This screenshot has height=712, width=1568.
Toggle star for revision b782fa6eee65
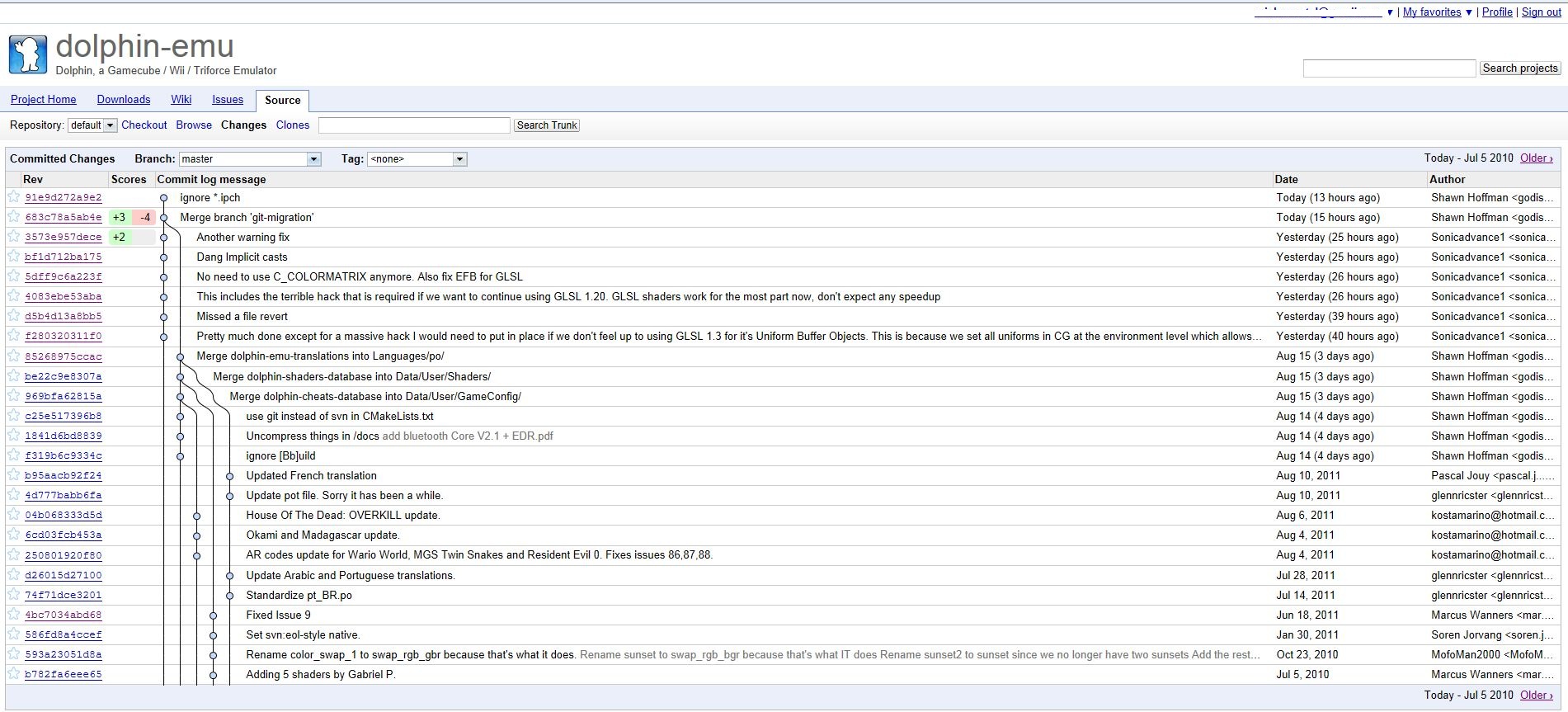(14, 673)
